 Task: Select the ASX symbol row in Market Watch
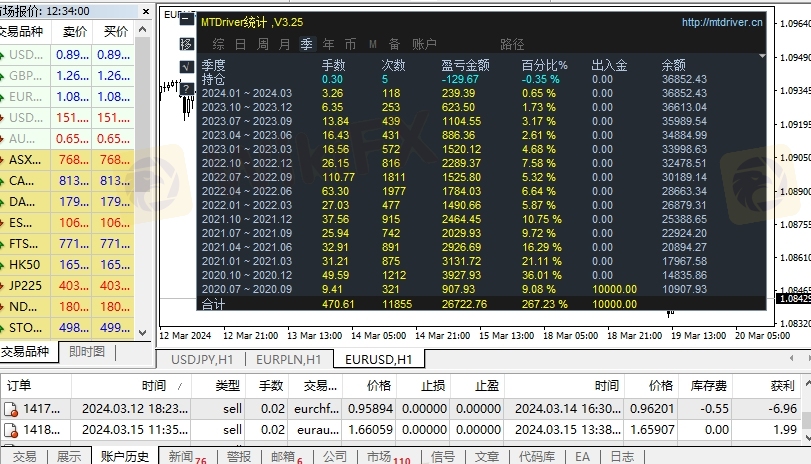67,160
